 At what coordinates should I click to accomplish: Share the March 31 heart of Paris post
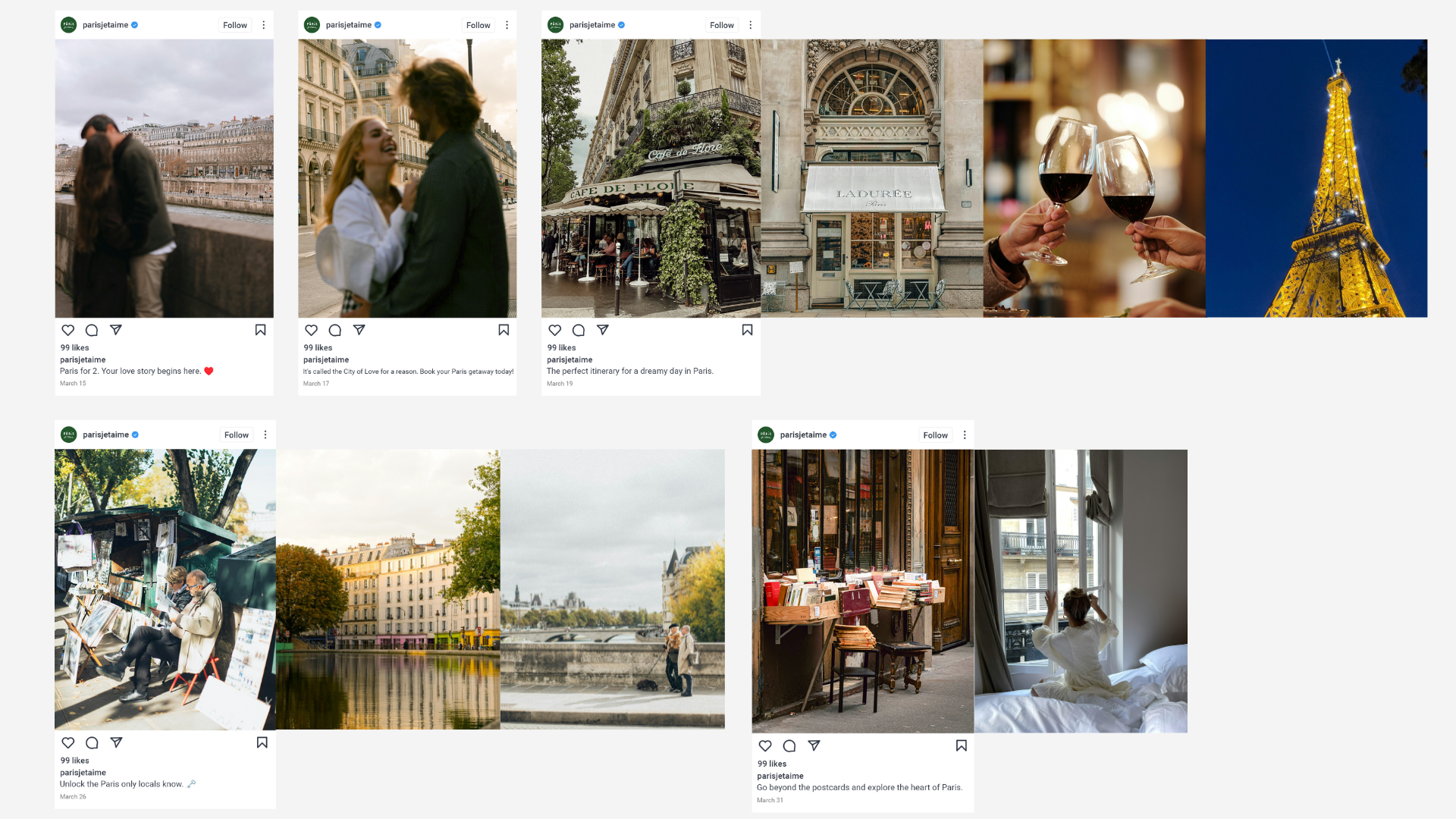[x=814, y=745]
